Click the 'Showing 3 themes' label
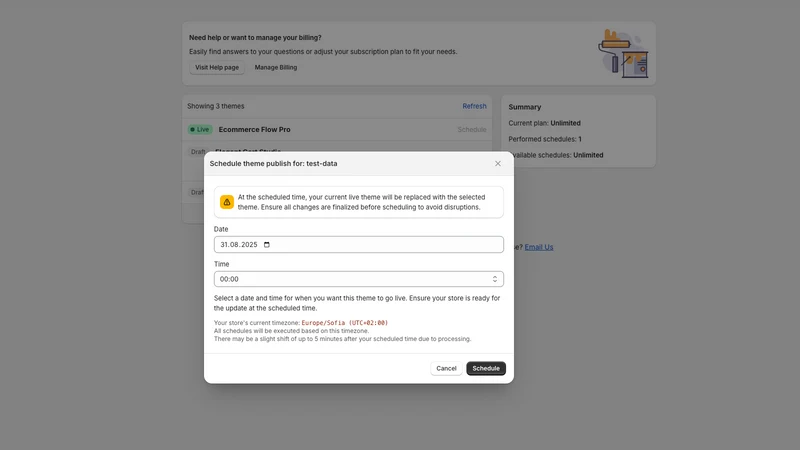The height and width of the screenshot is (450, 800). [215, 106]
